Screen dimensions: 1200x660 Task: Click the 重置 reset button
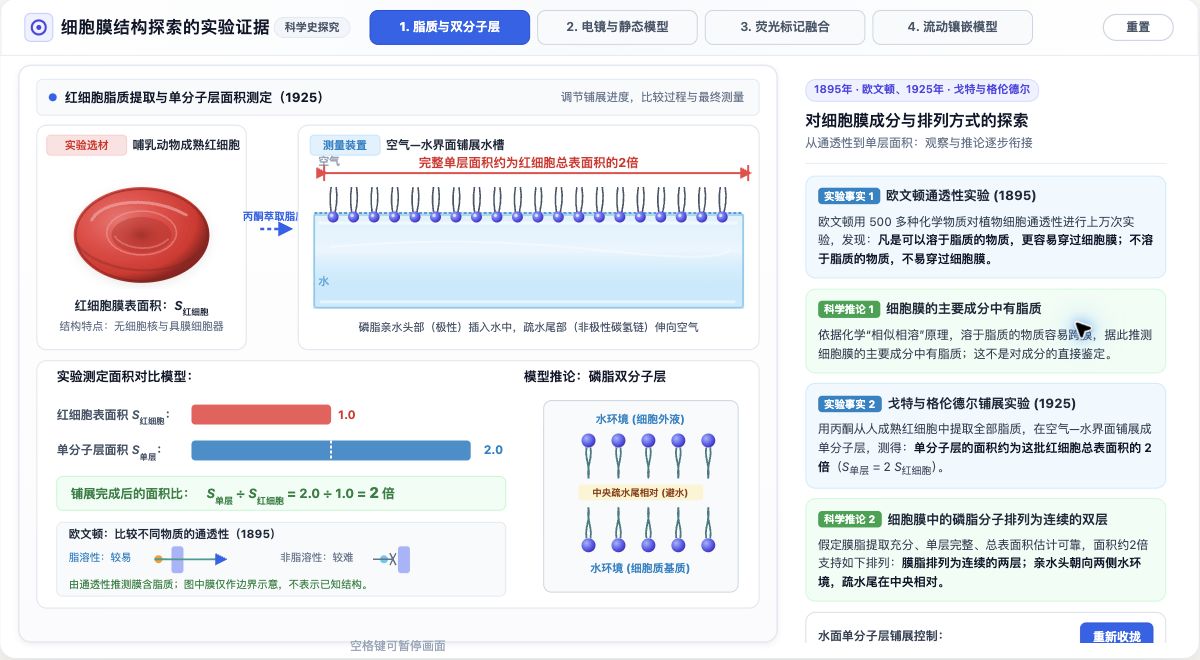coord(1138,28)
